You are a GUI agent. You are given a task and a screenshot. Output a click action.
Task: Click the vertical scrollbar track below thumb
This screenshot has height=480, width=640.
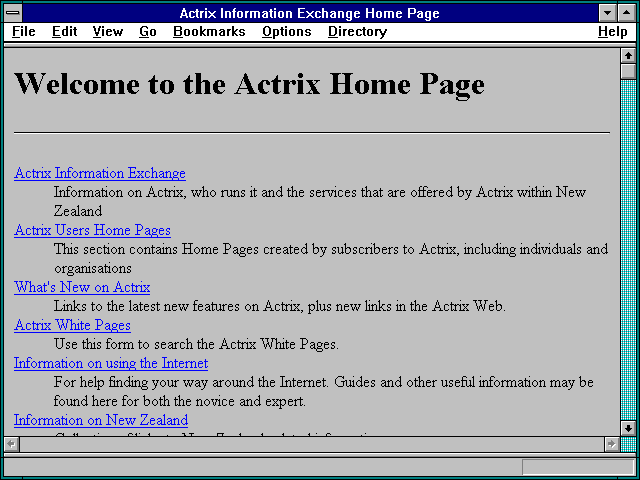(628, 250)
